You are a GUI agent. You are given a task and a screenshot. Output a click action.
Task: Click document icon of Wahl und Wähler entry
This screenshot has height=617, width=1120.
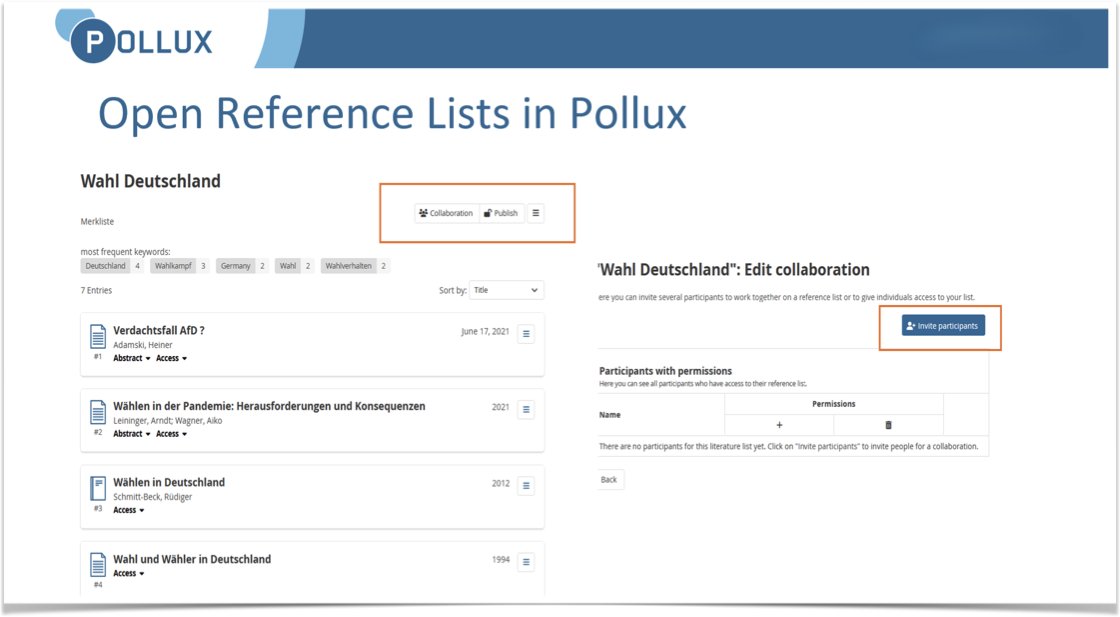tap(98, 565)
